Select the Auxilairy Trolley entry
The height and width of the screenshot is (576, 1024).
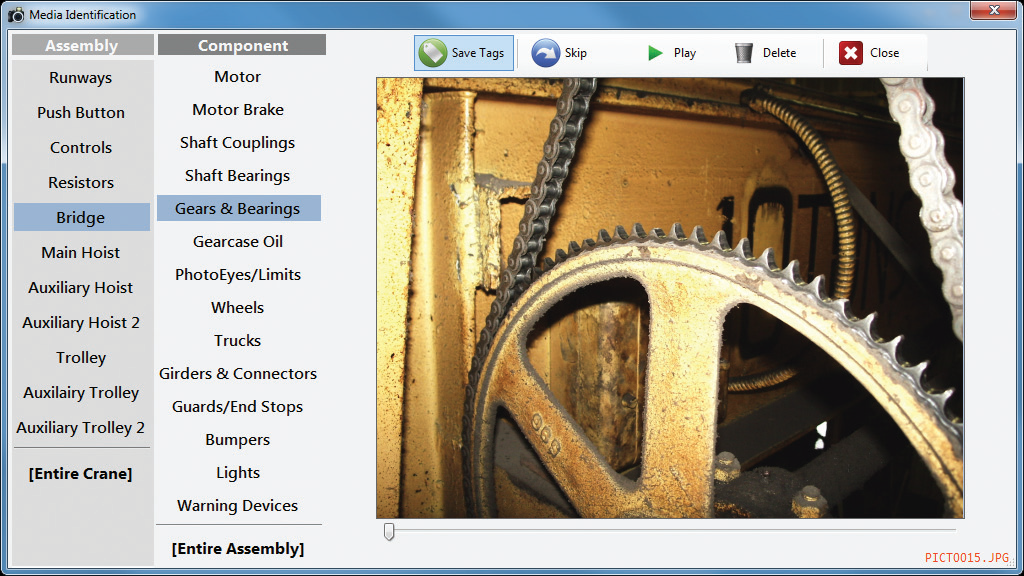pos(81,392)
